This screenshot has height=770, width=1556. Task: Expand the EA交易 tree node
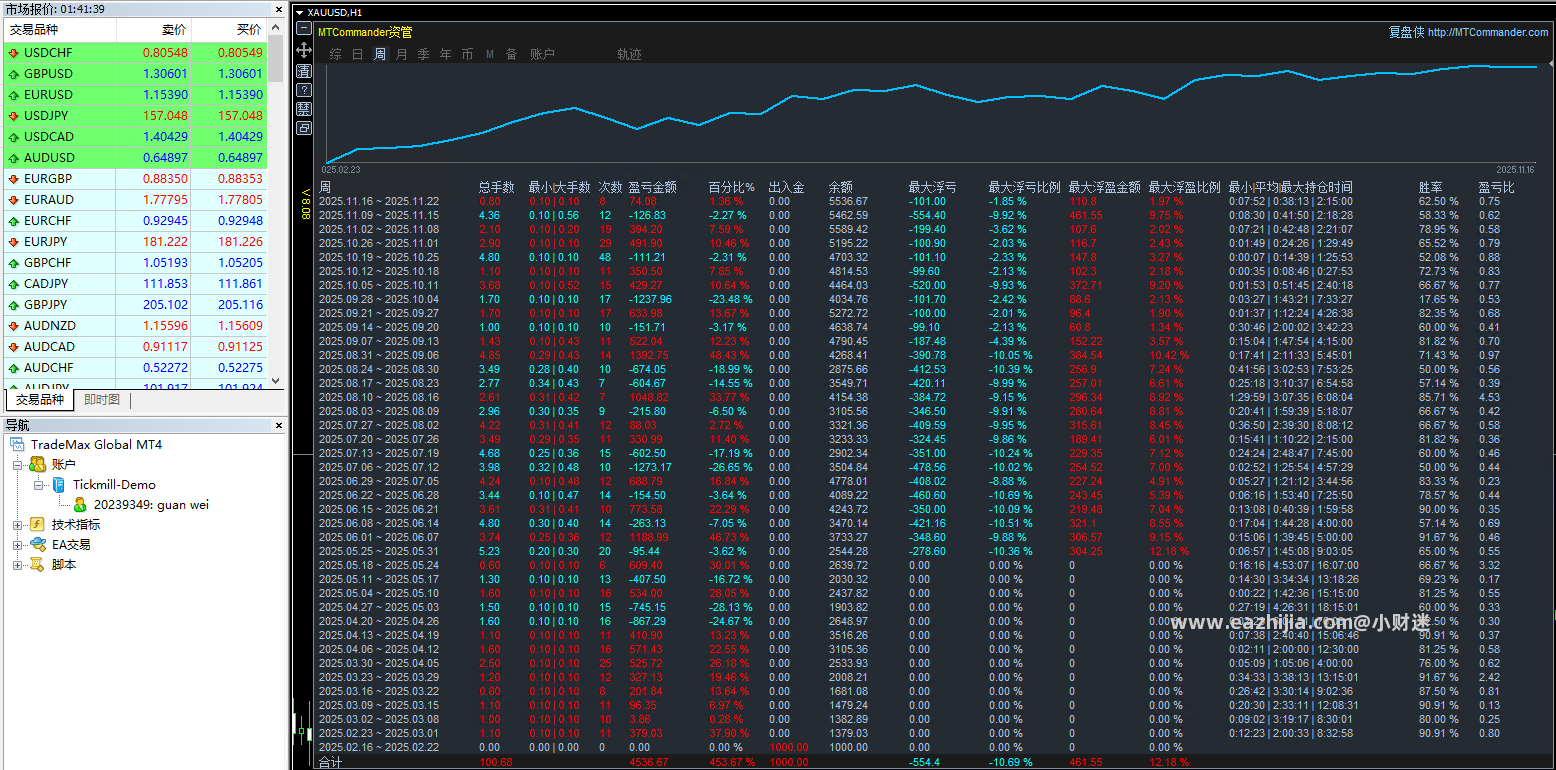point(17,545)
